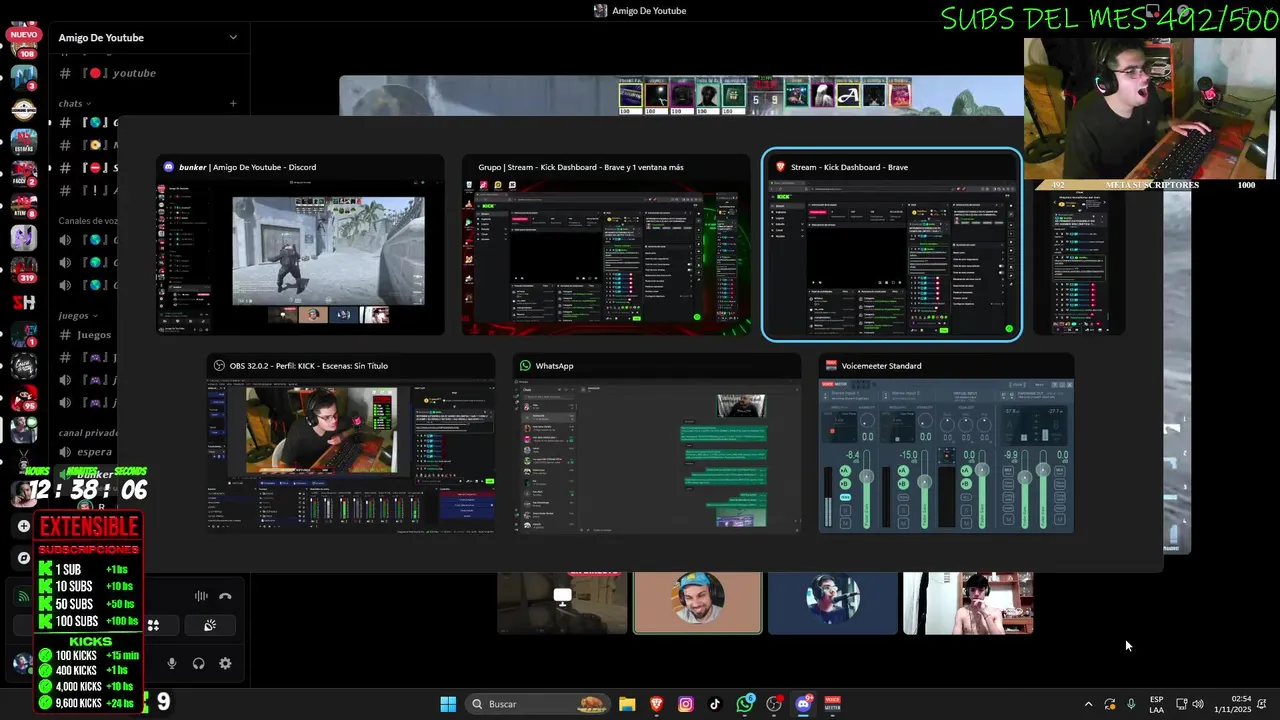Screen dimensions: 1280x720
Task: Open File Explorer from the taskbar
Action: tap(627, 704)
